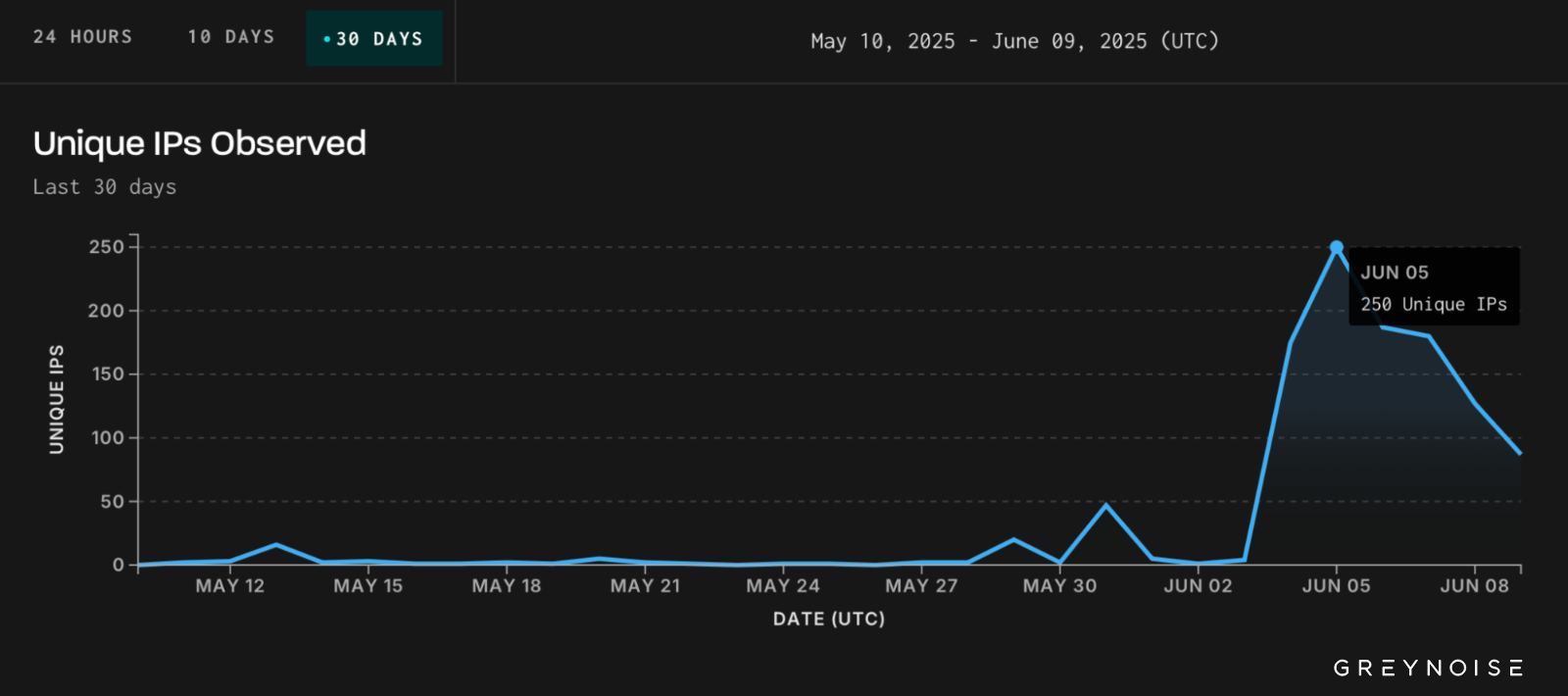Viewport: 1568px width, 696px height.
Task: Click the "Last 30 days" subtitle
Action: point(105,187)
